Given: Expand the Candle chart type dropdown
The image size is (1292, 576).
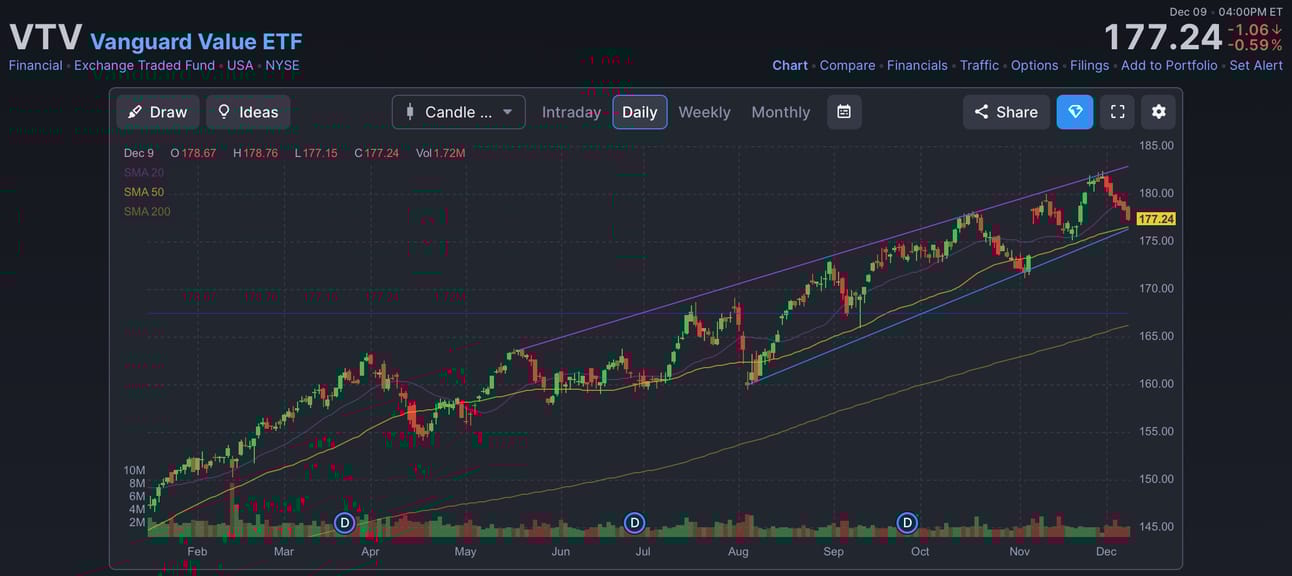Looking at the screenshot, I should (x=459, y=112).
